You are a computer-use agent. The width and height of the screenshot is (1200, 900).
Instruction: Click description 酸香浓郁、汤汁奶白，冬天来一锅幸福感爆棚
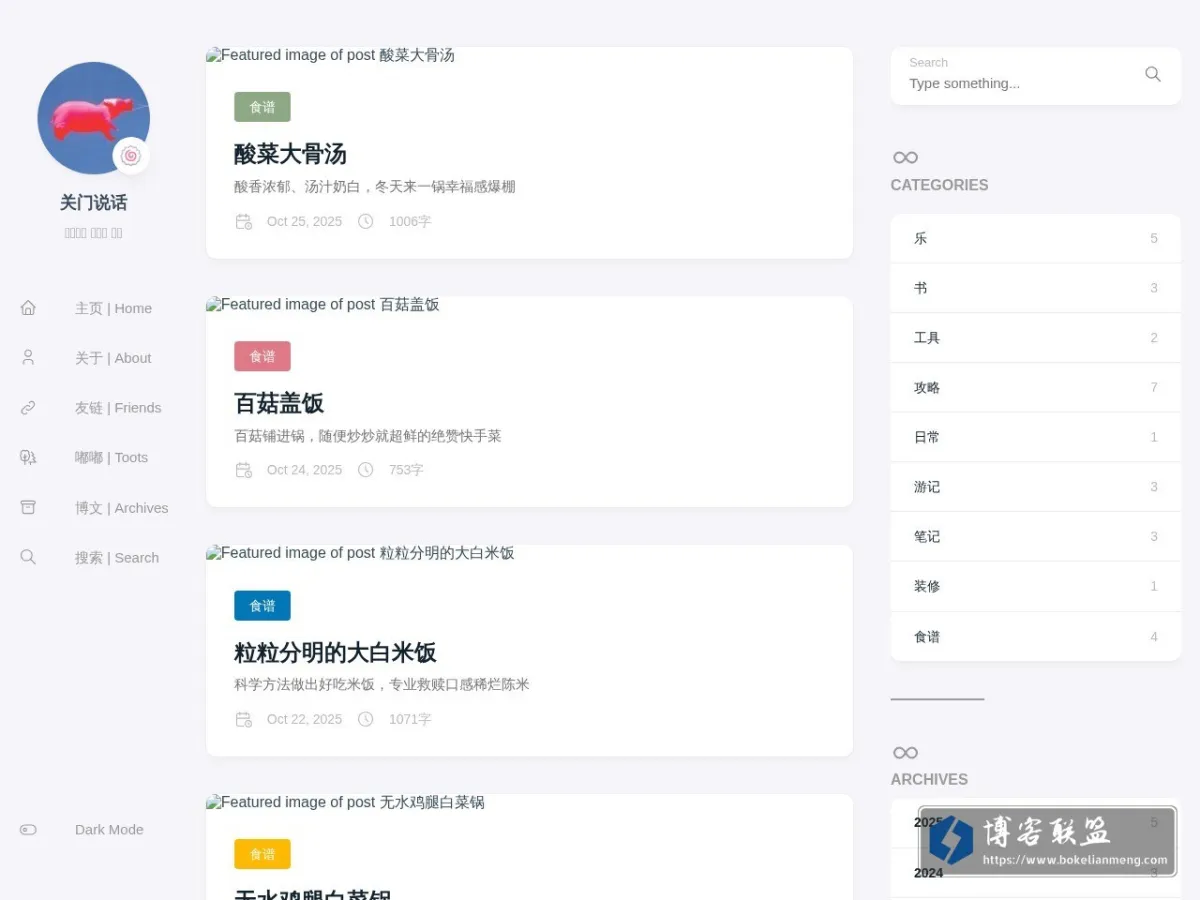point(375,186)
